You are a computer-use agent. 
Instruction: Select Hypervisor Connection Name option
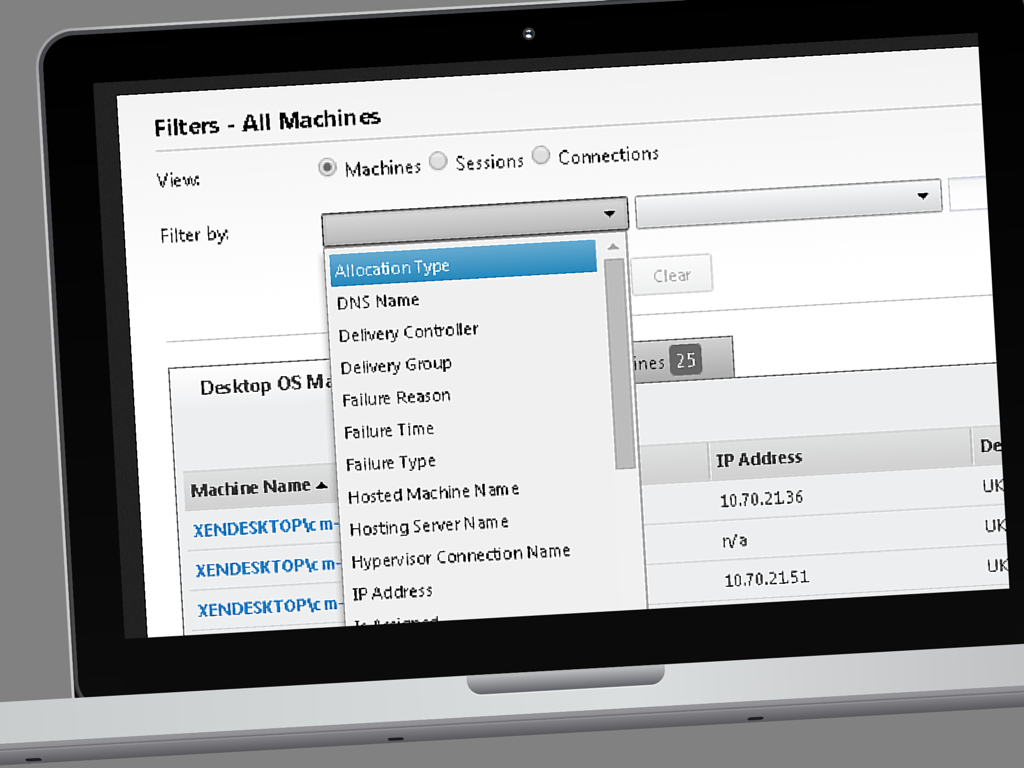click(460, 553)
